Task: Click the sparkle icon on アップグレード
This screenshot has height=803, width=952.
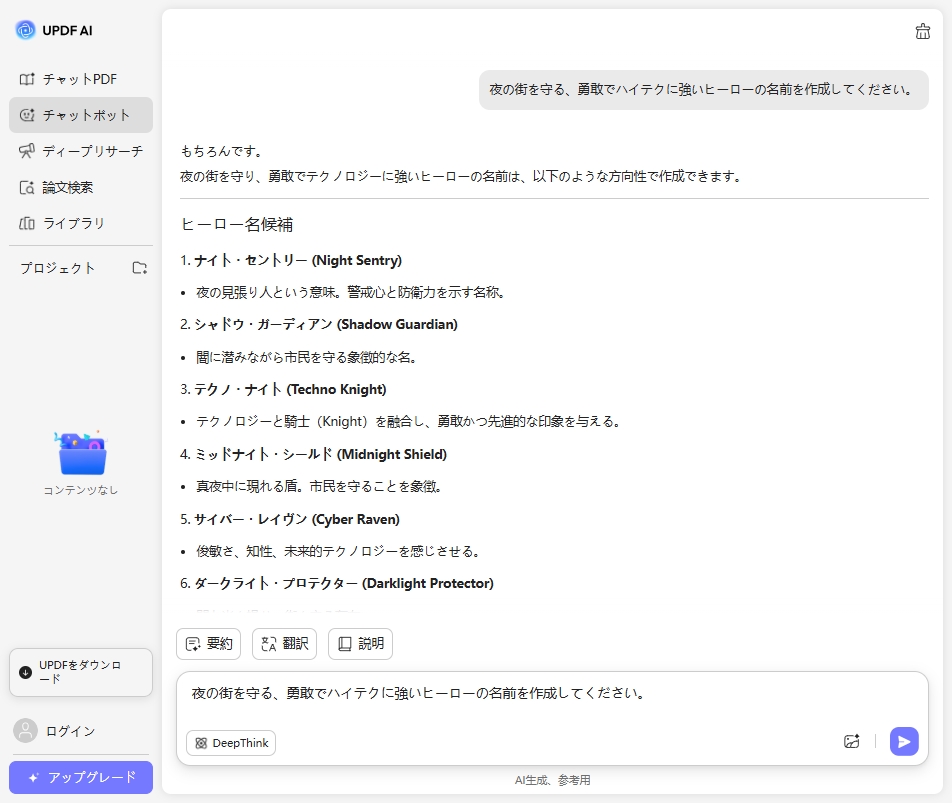Action: 34,778
